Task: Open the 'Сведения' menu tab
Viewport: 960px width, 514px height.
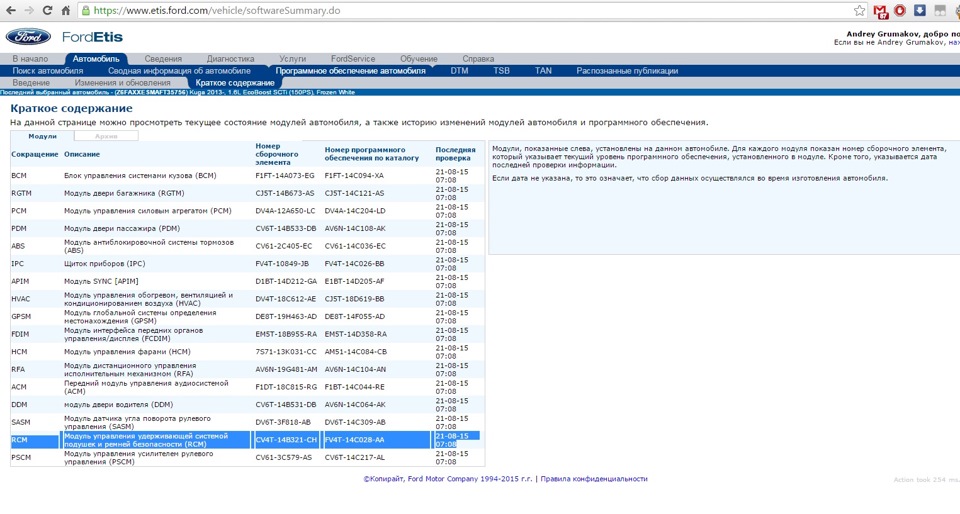Action: tap(163, 59)
